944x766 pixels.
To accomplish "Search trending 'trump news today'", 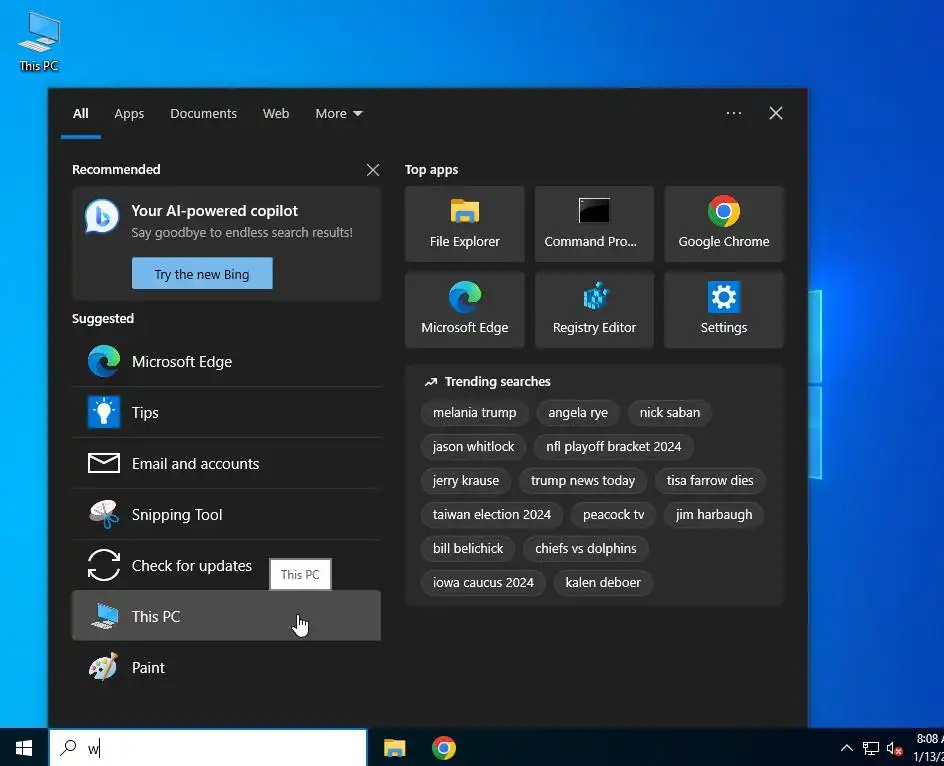I will (583, 480).
